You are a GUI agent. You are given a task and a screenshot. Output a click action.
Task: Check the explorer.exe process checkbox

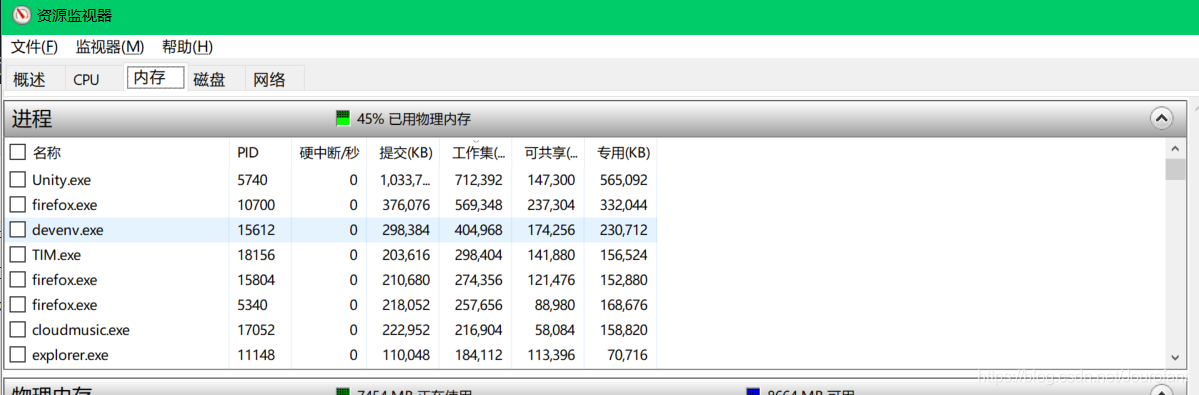(x=18, y=355)
